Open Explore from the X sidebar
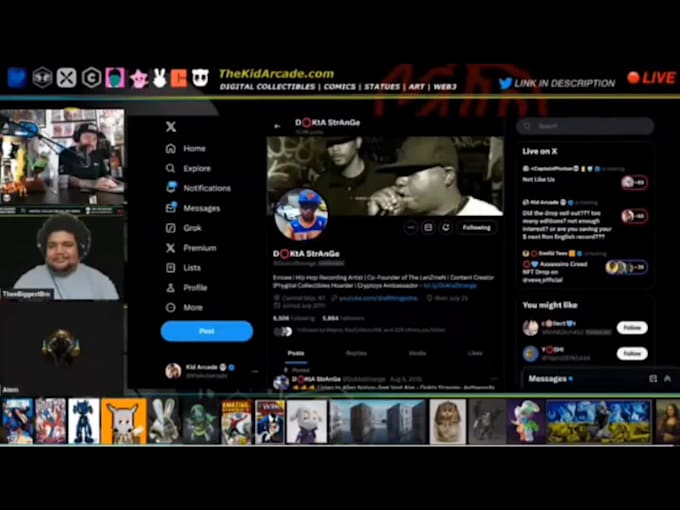This screenshot has height=510, width=680. tap(188, 168)
